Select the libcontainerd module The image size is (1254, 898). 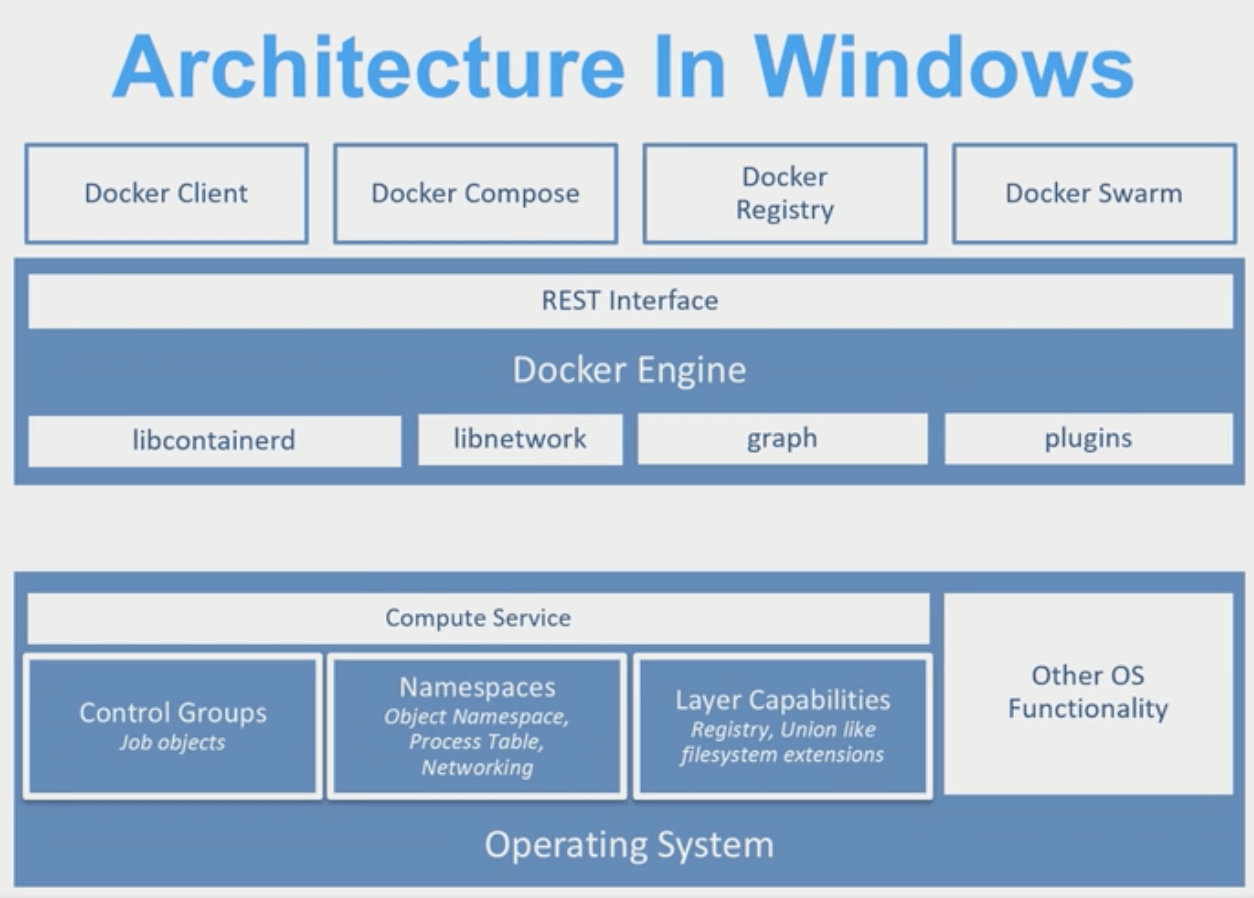click(215, 438)
